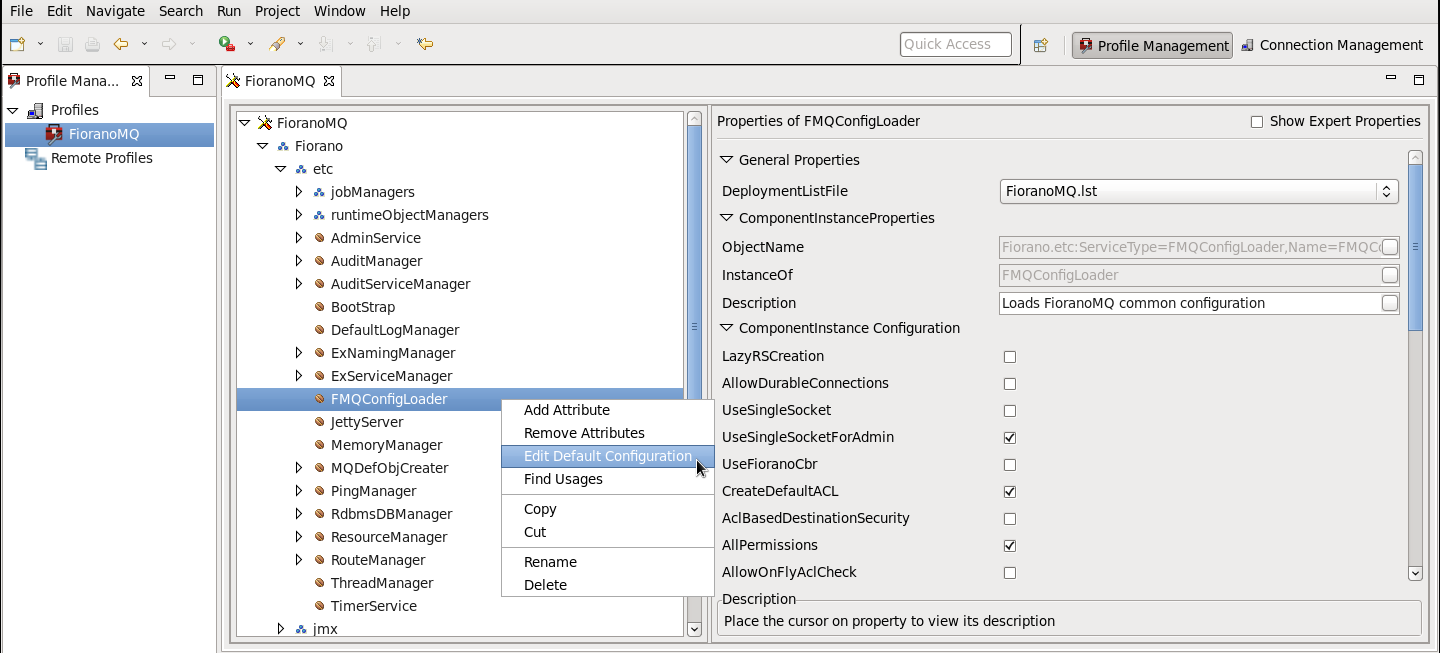Click the back navigation arrow icon
The height and width of the screenshot is (653, 1440).
[x=121, y=44]
